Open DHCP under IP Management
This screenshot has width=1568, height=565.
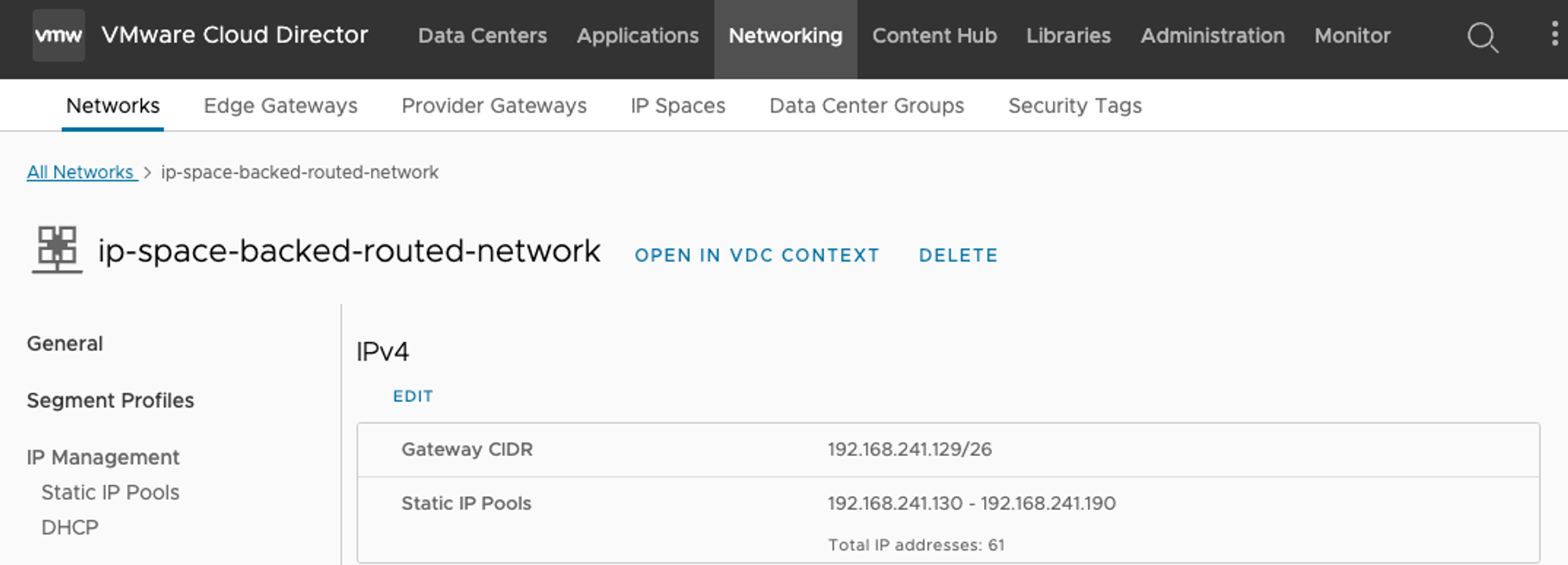70,527
